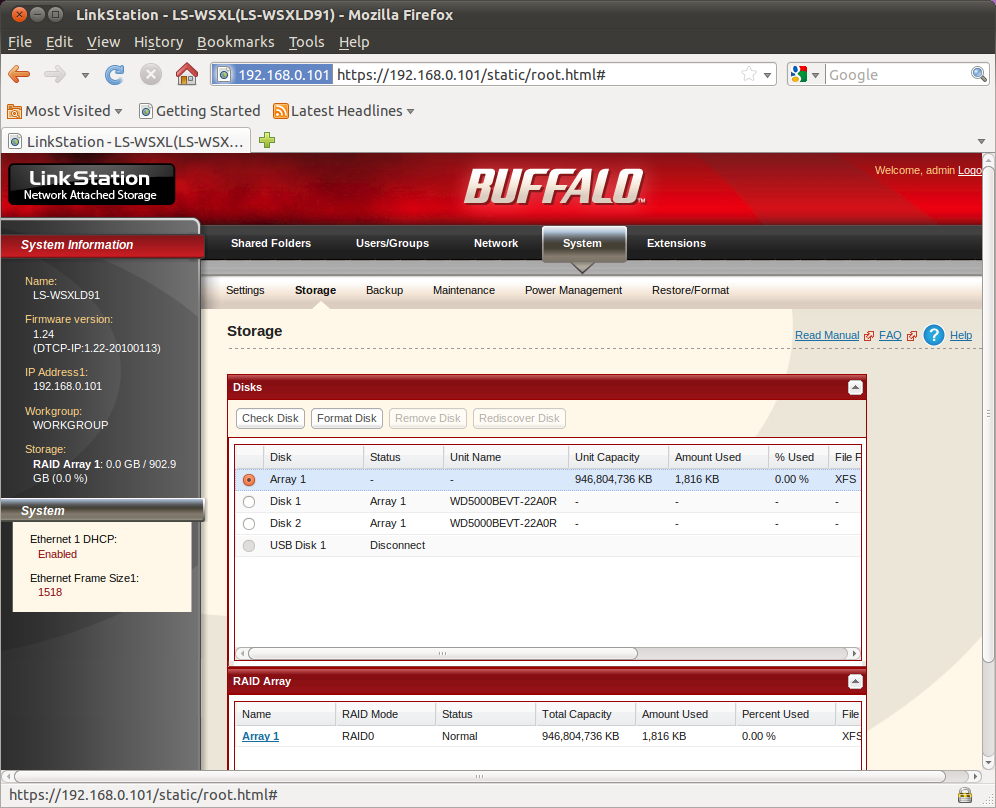Select the Disk 1 radio button

(x=249, y=502)
